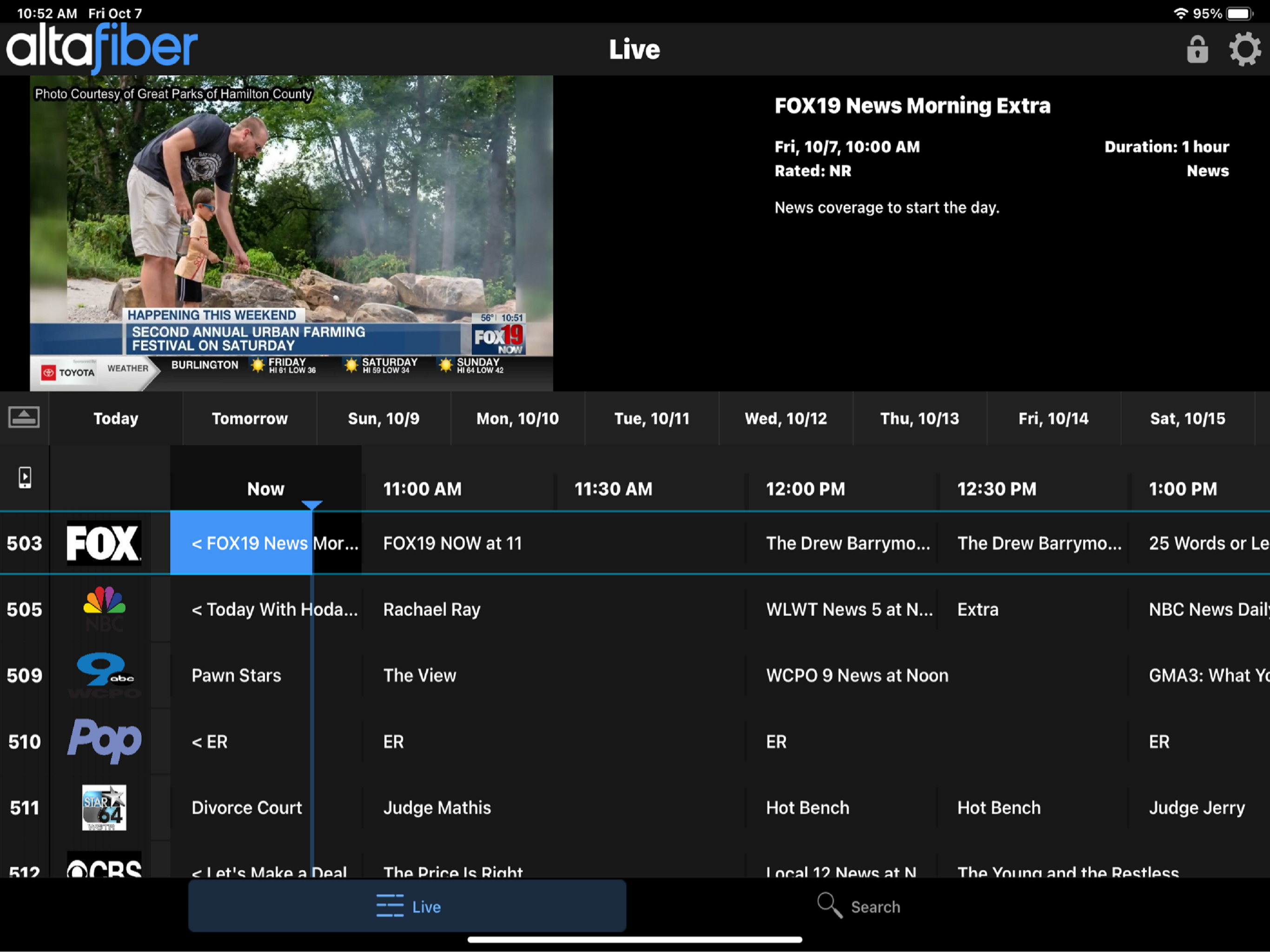Select FOX19 News Morning Extra program
Image resolution: width=1270 pixels, height=952 pixels.
pos(266,542)
